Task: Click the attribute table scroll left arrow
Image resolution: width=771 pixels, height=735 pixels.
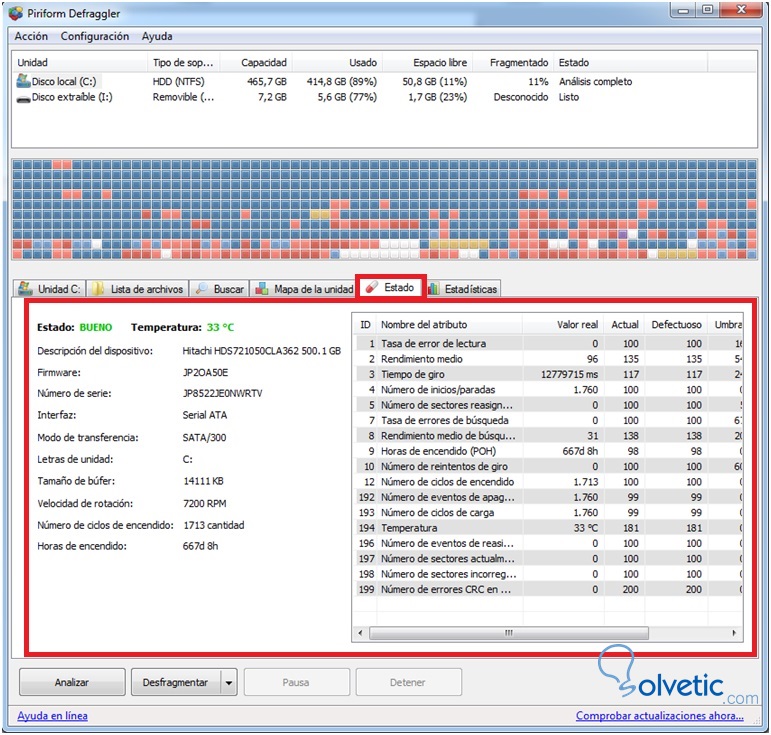Action: pyautogui.click(x=360, y=633)
